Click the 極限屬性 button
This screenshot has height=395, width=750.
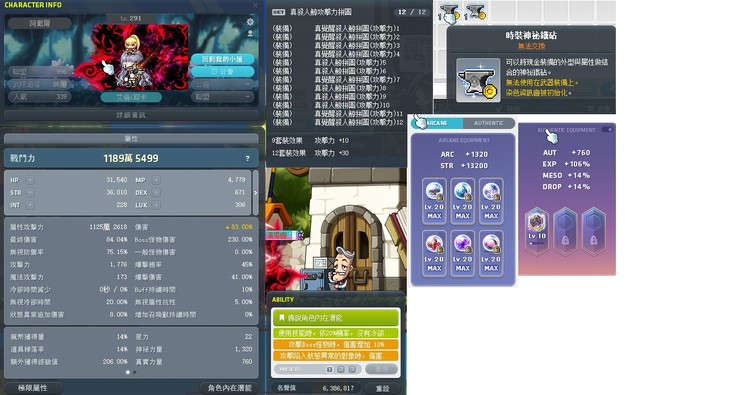coord(33,388)
